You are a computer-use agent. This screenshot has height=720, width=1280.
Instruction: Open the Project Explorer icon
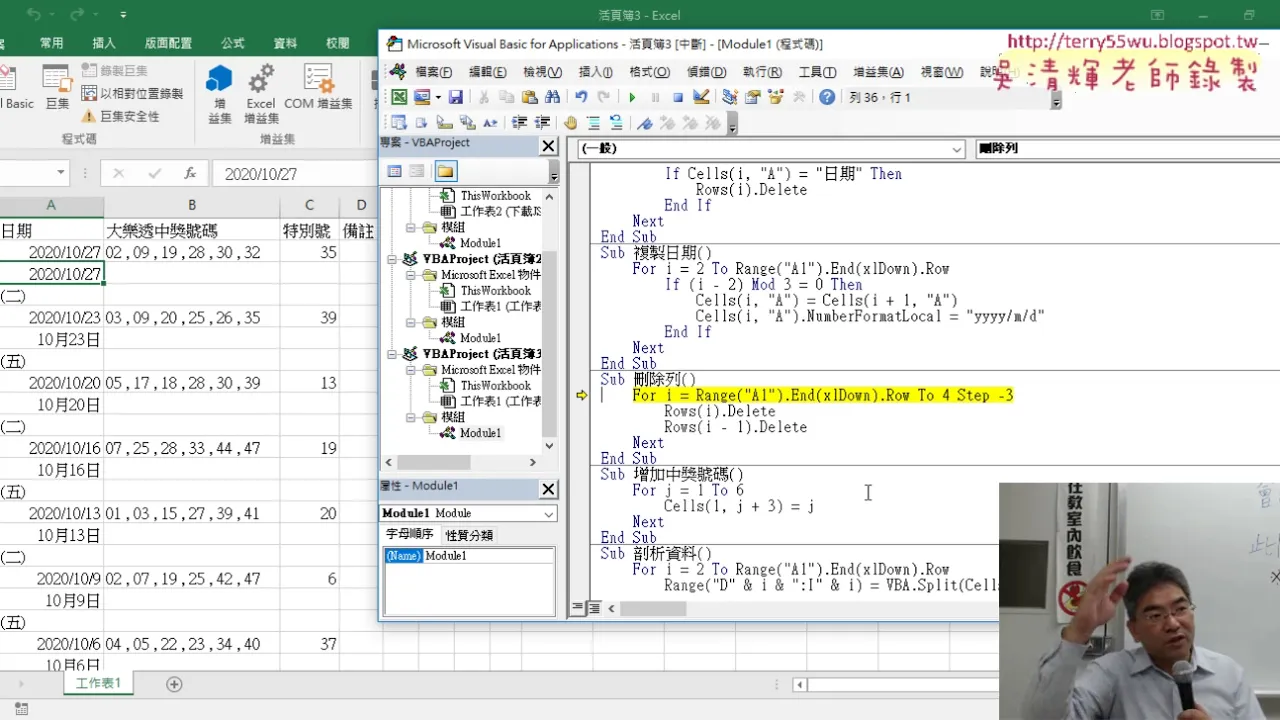point(730,97)
